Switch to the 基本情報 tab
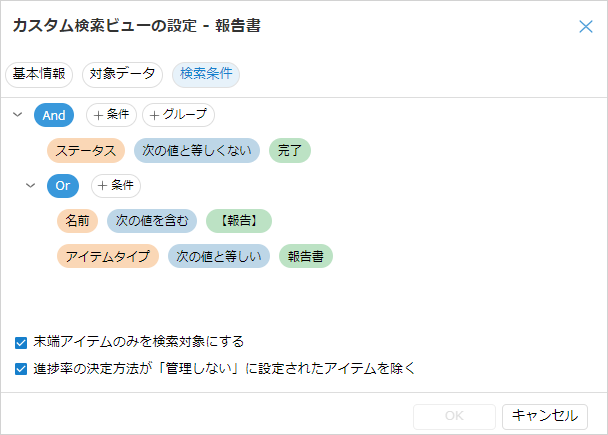608x435 pixels. [40, 74]
